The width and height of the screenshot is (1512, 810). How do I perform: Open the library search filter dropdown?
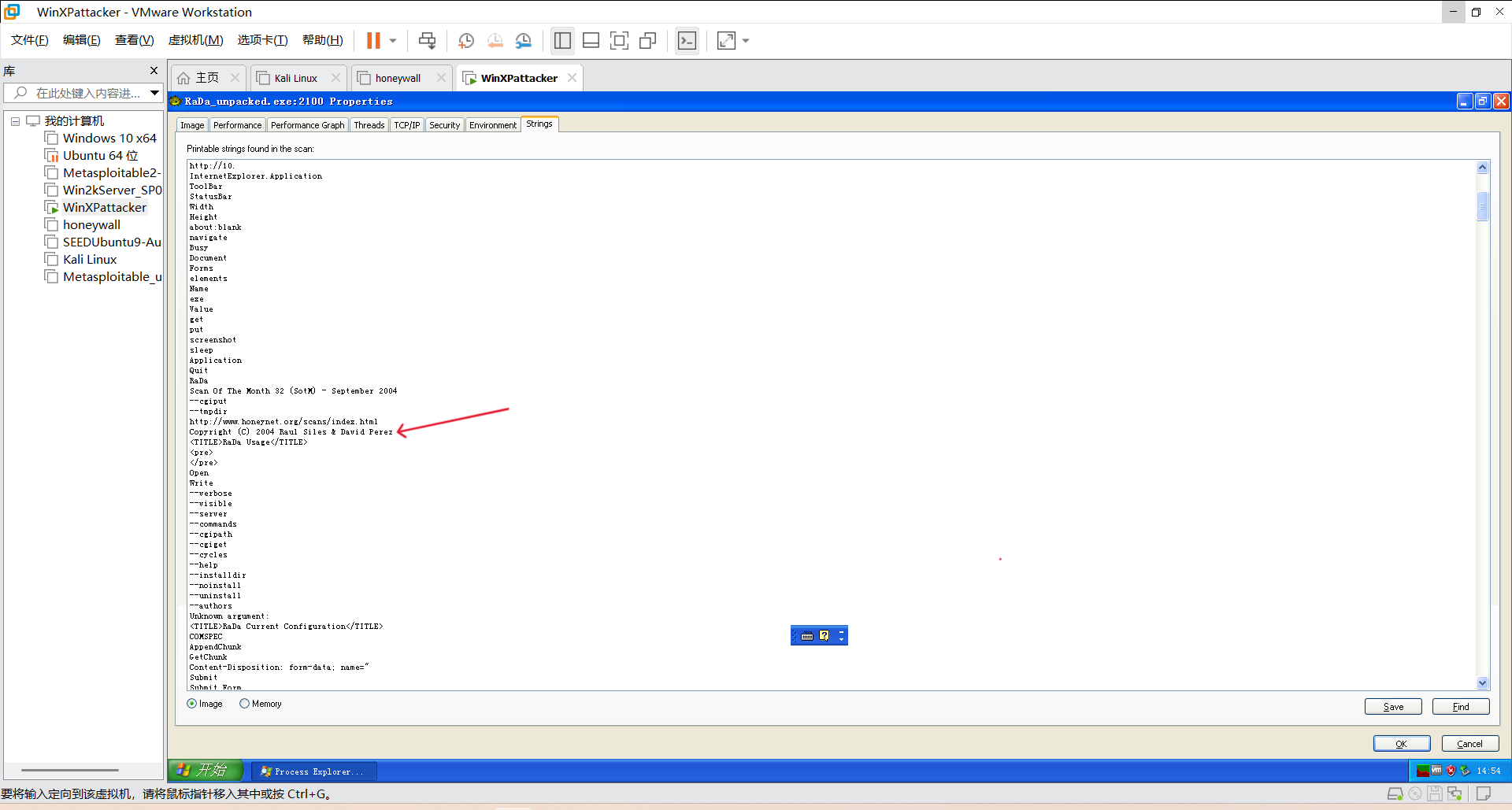point(155,93)
